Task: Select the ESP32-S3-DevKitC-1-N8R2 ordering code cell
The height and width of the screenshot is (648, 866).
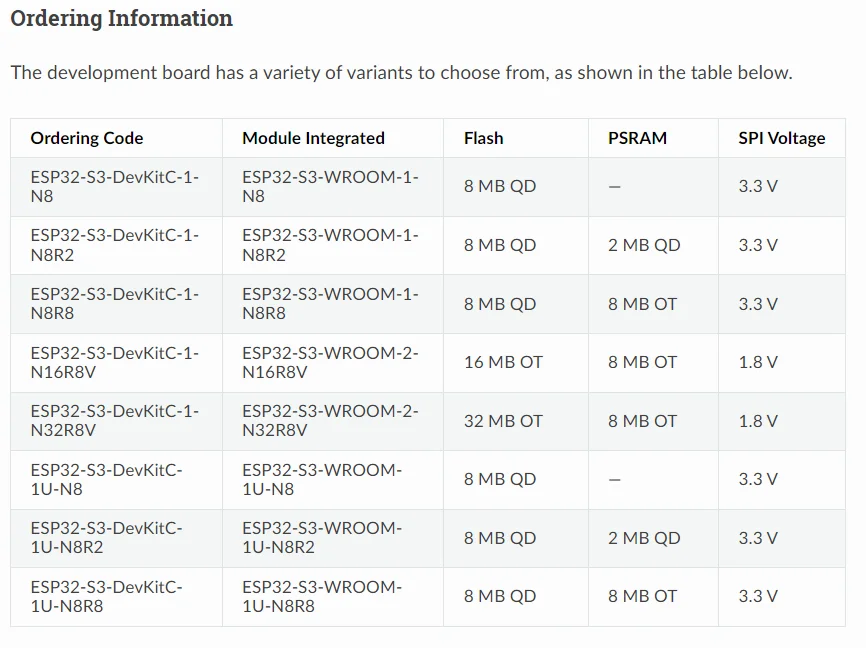Action: coord(114,245)
